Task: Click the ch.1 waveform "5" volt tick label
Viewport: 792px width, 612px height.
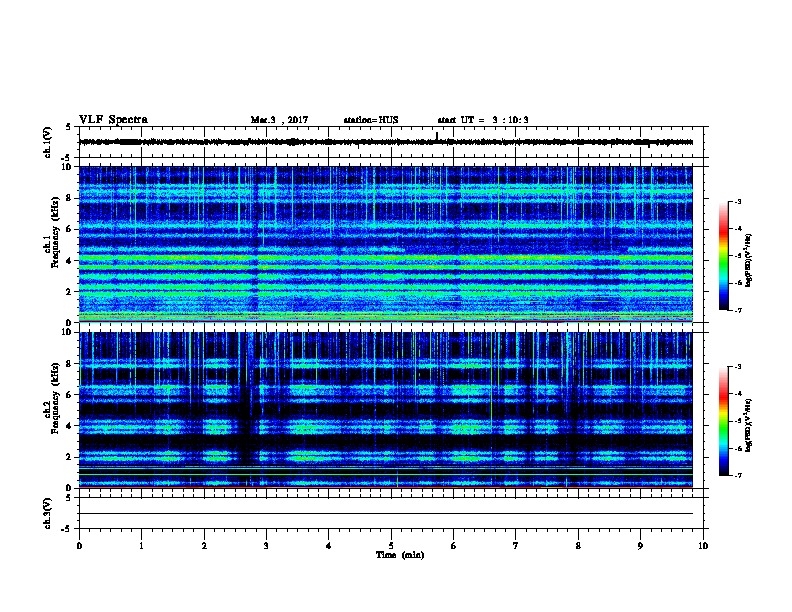Action: [69, 127]
